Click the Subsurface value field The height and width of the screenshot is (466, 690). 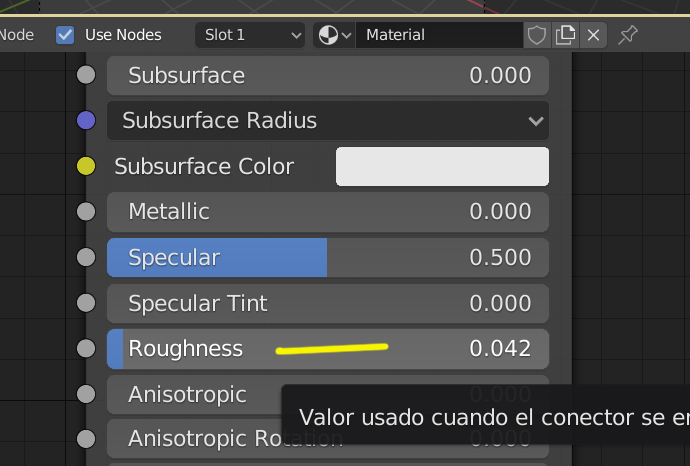pyautogui.click(x=328, y=75)
